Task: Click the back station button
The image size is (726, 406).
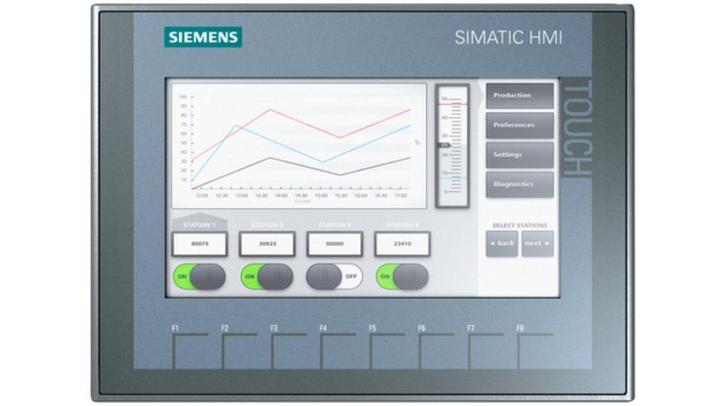Action: [502, 244]
